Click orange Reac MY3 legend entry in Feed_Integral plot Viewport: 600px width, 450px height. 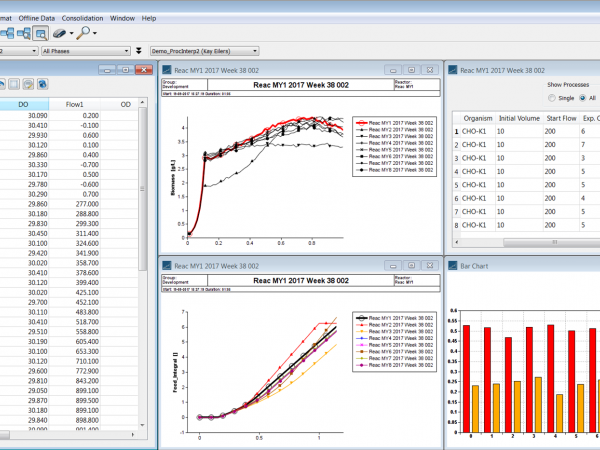pos(395,331)
